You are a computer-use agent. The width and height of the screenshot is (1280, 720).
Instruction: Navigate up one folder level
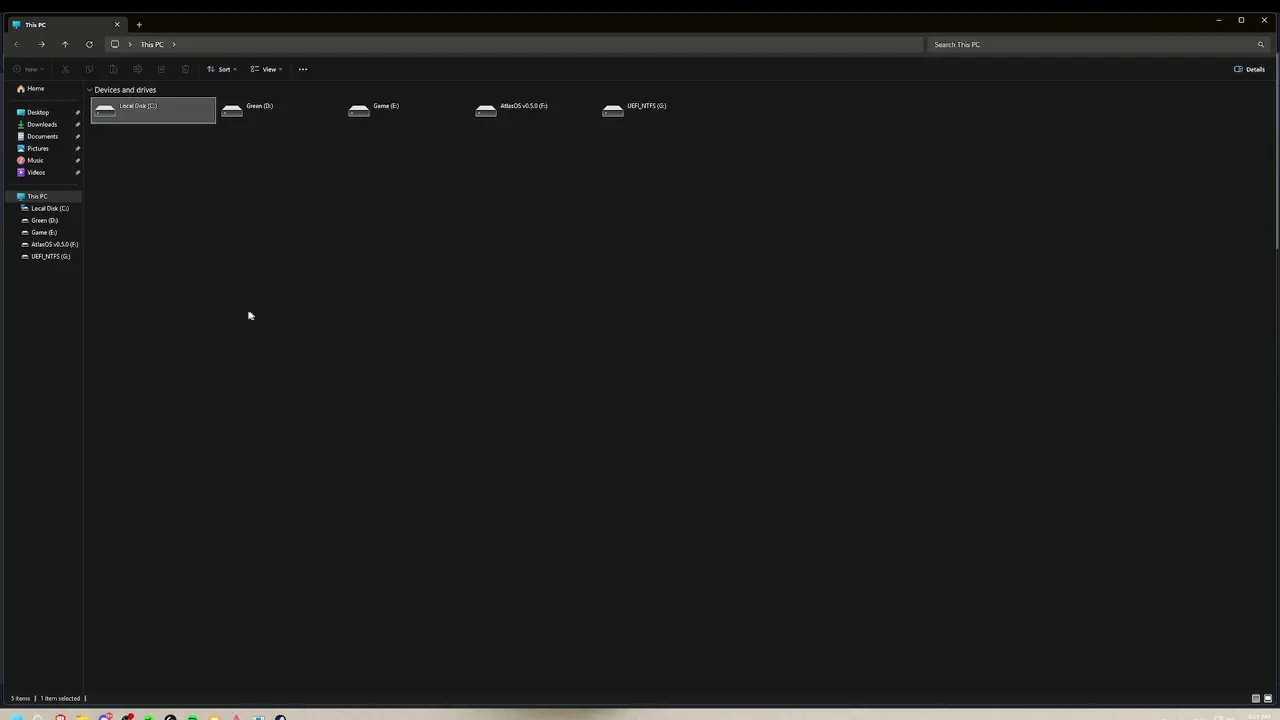pos(65,44)
